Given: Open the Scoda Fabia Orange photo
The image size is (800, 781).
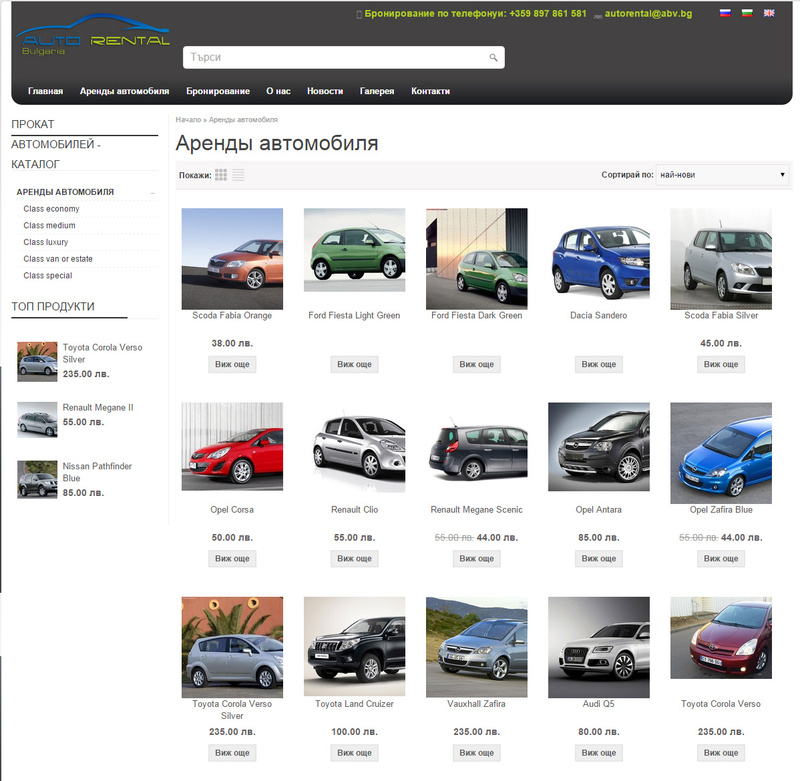Looking at the screenshot, I should point(232,259).
